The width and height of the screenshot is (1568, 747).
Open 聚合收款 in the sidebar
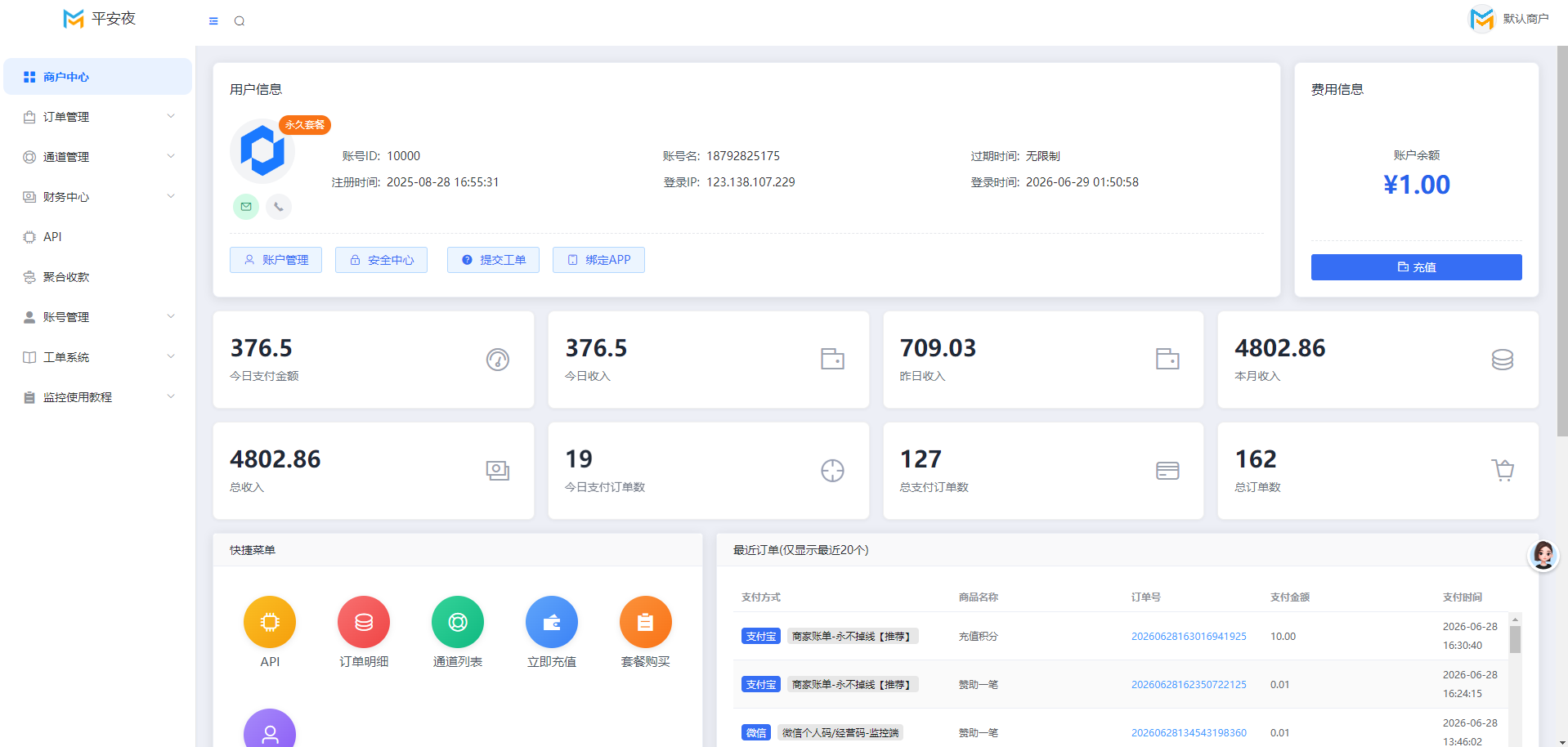(x=97, y=277)
